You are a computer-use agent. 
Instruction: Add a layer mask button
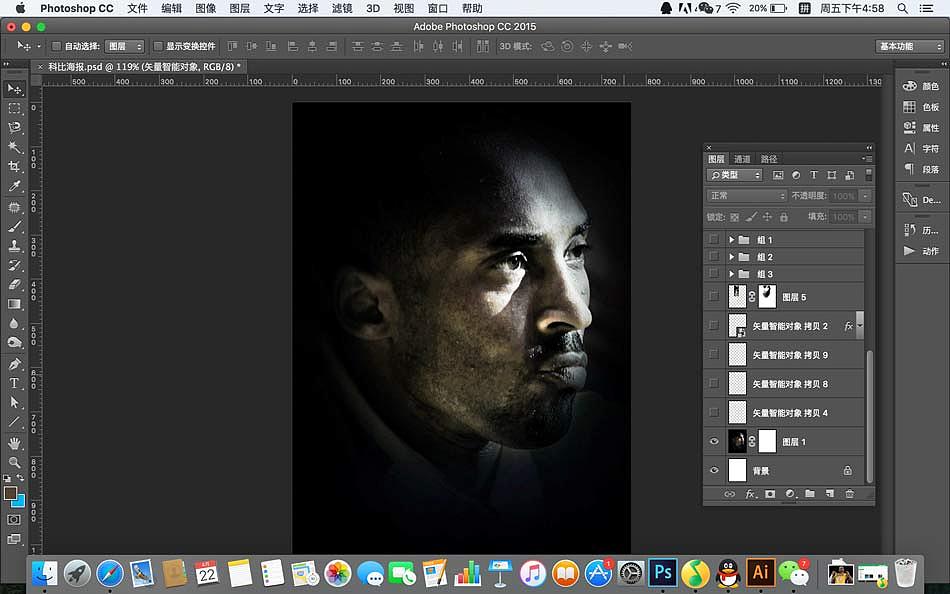coord(770,494)
